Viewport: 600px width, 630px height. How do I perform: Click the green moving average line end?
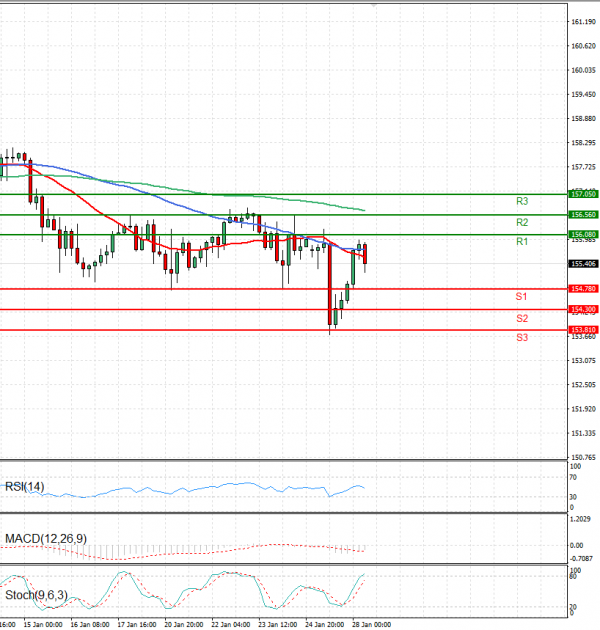[x=364, y=210]
